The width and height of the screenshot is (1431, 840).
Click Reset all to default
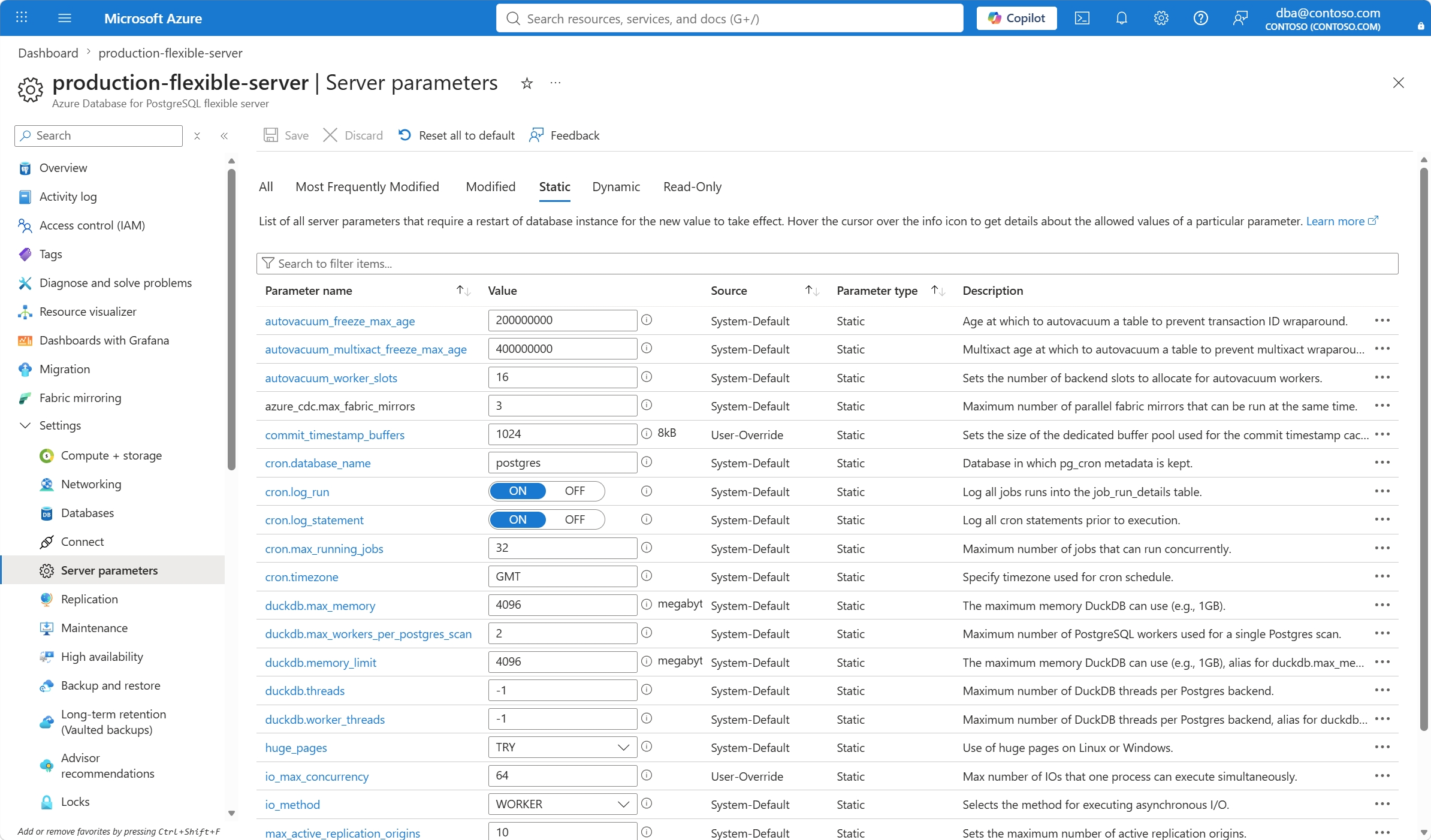pos(457,135)
